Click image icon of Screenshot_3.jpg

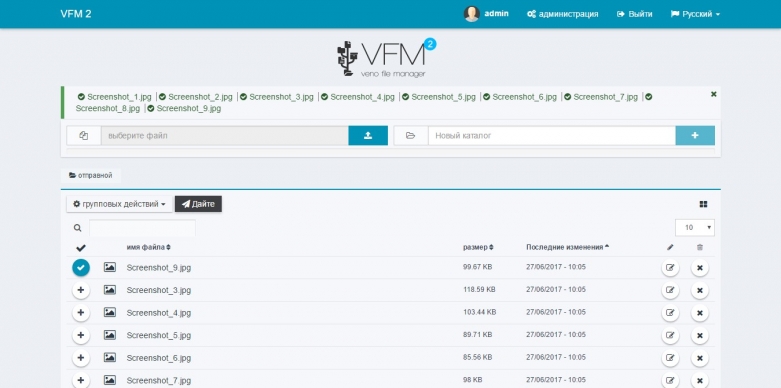tap(110, 290)
